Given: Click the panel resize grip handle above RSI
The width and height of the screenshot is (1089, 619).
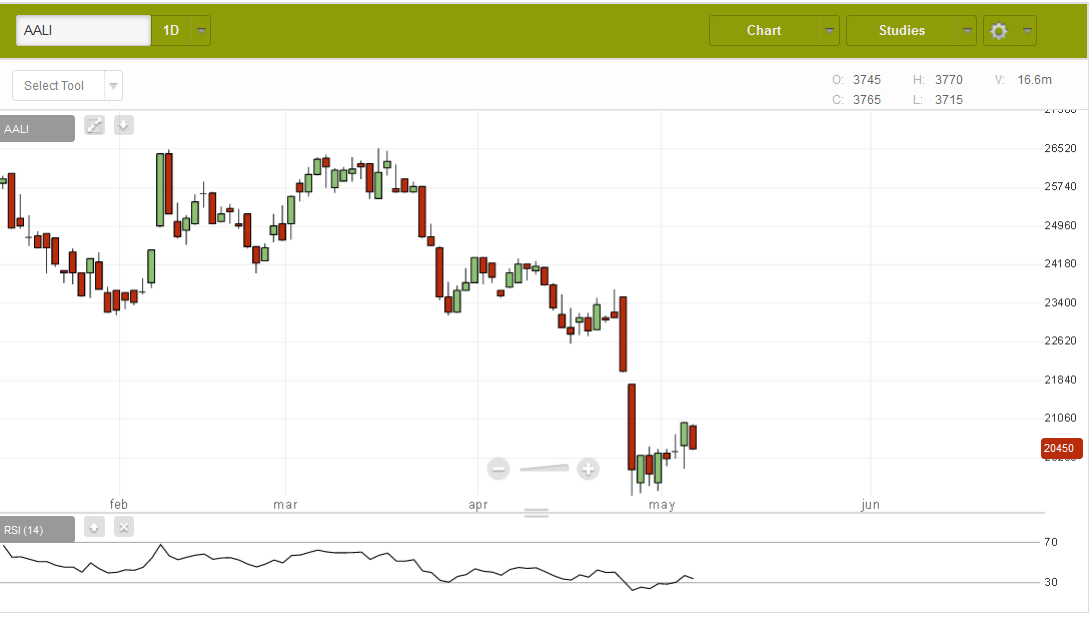Looking at the screenshot, I should pyautogui.click(x=537, y=513).
